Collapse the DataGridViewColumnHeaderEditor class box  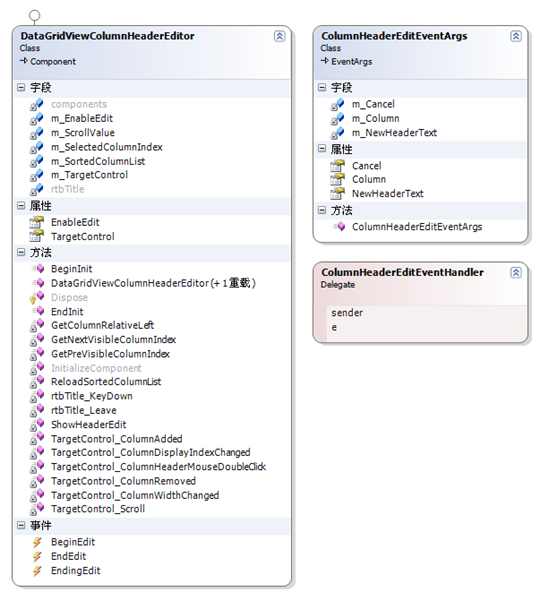pyautogui.click(x=280, y=36)
